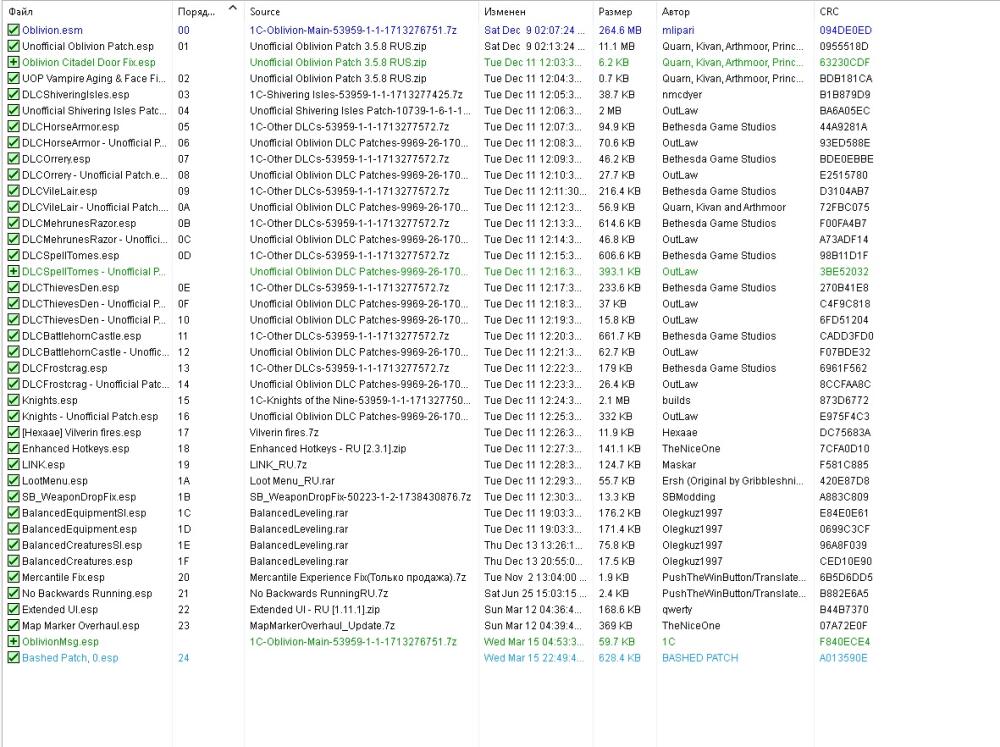Select Knights - Unofficial Patch.esp
The image size is (1000, 747).
click(x=90, y=416)
